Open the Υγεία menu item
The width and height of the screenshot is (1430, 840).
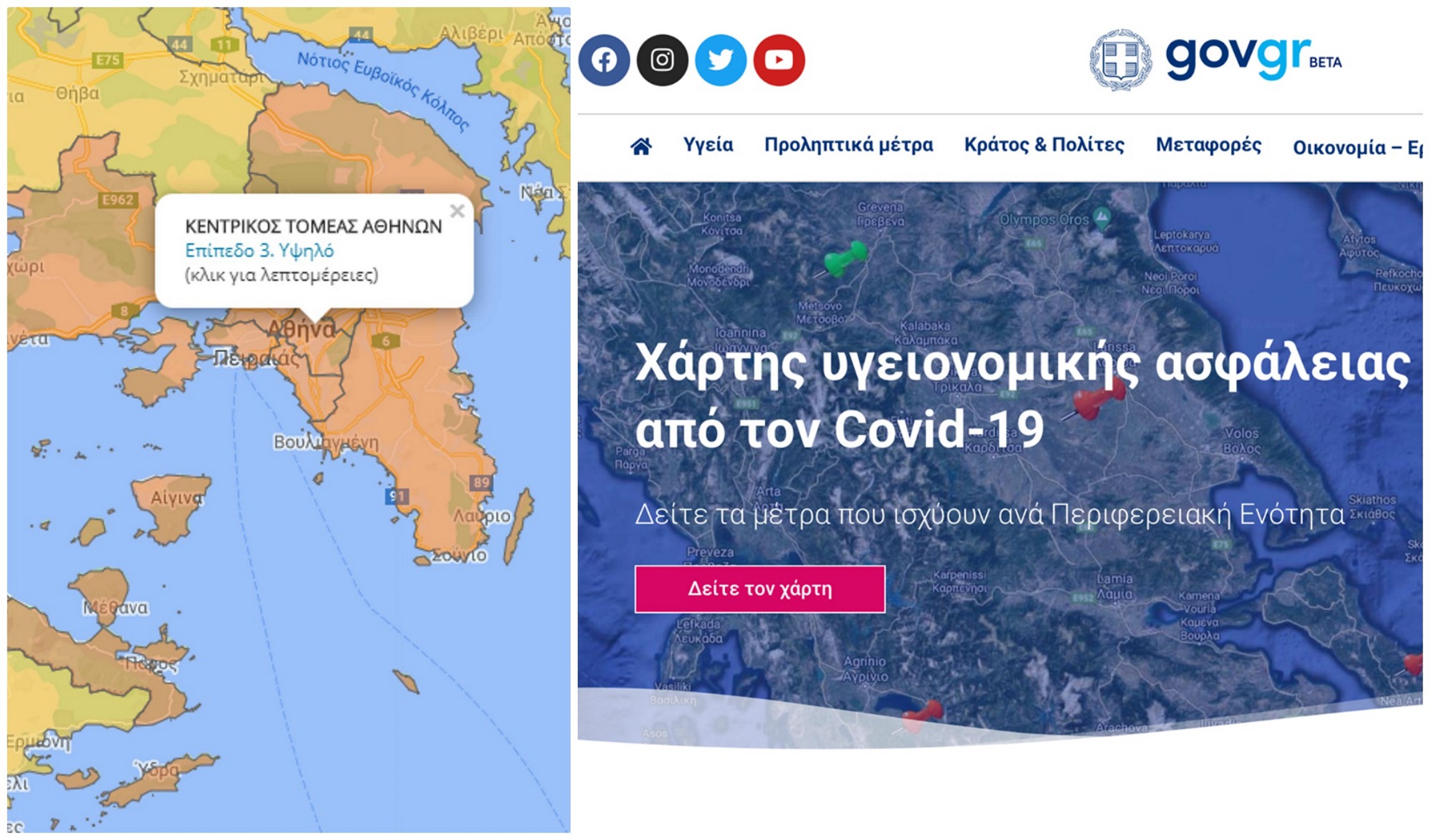[708, 145]
